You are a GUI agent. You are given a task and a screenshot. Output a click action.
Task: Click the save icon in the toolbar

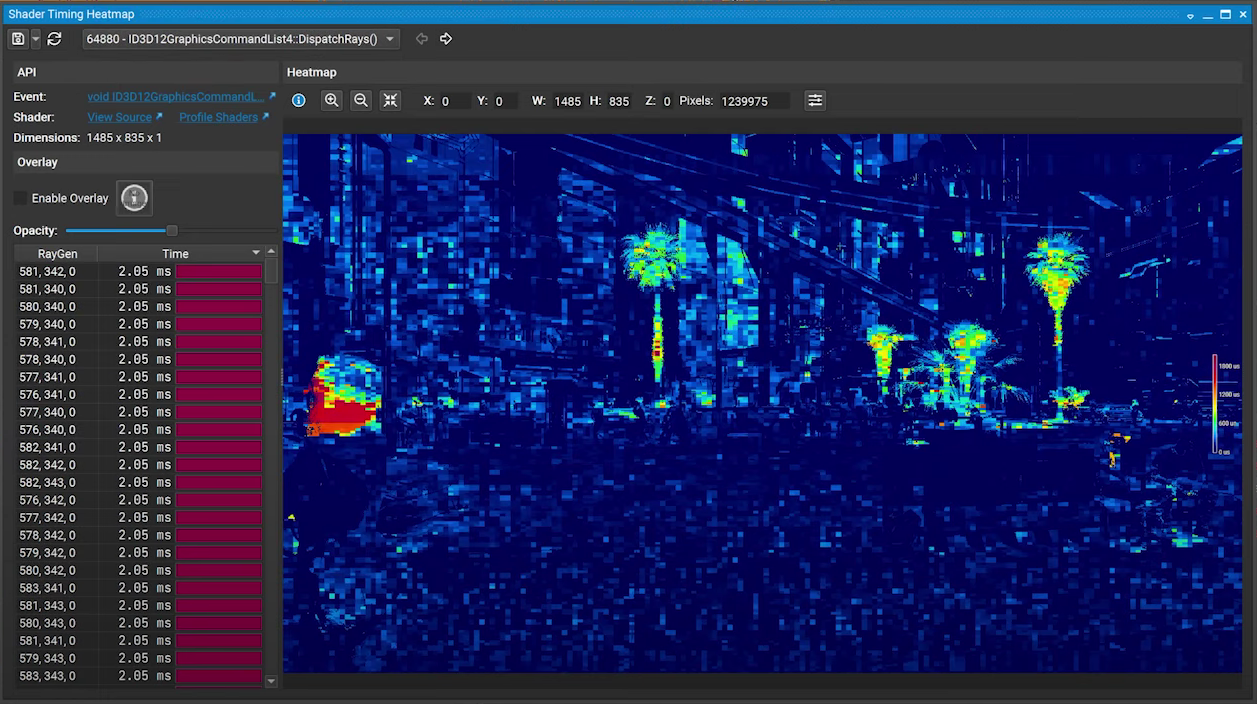[18, 39]
